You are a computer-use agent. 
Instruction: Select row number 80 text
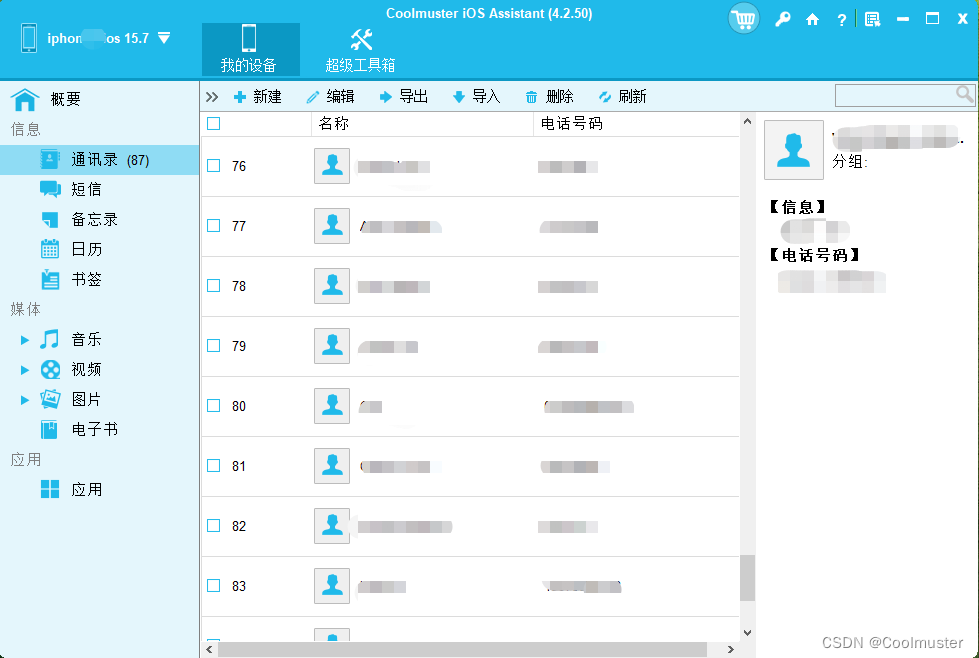239,406
